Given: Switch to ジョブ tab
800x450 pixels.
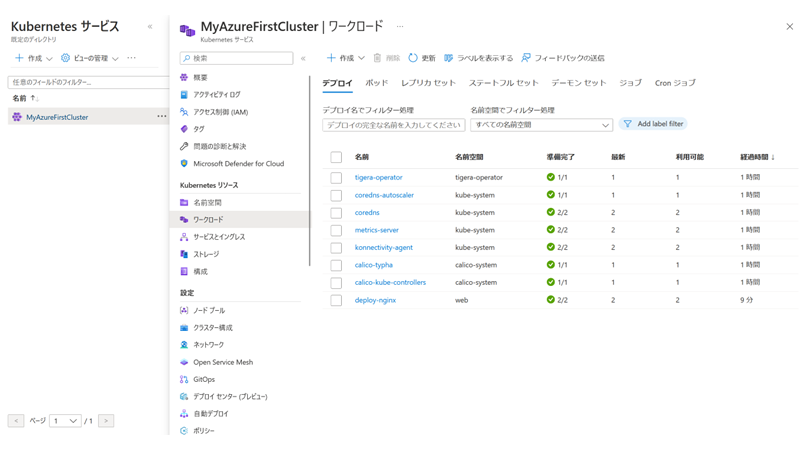Looking at the screenshot, I should click(631, 83).
